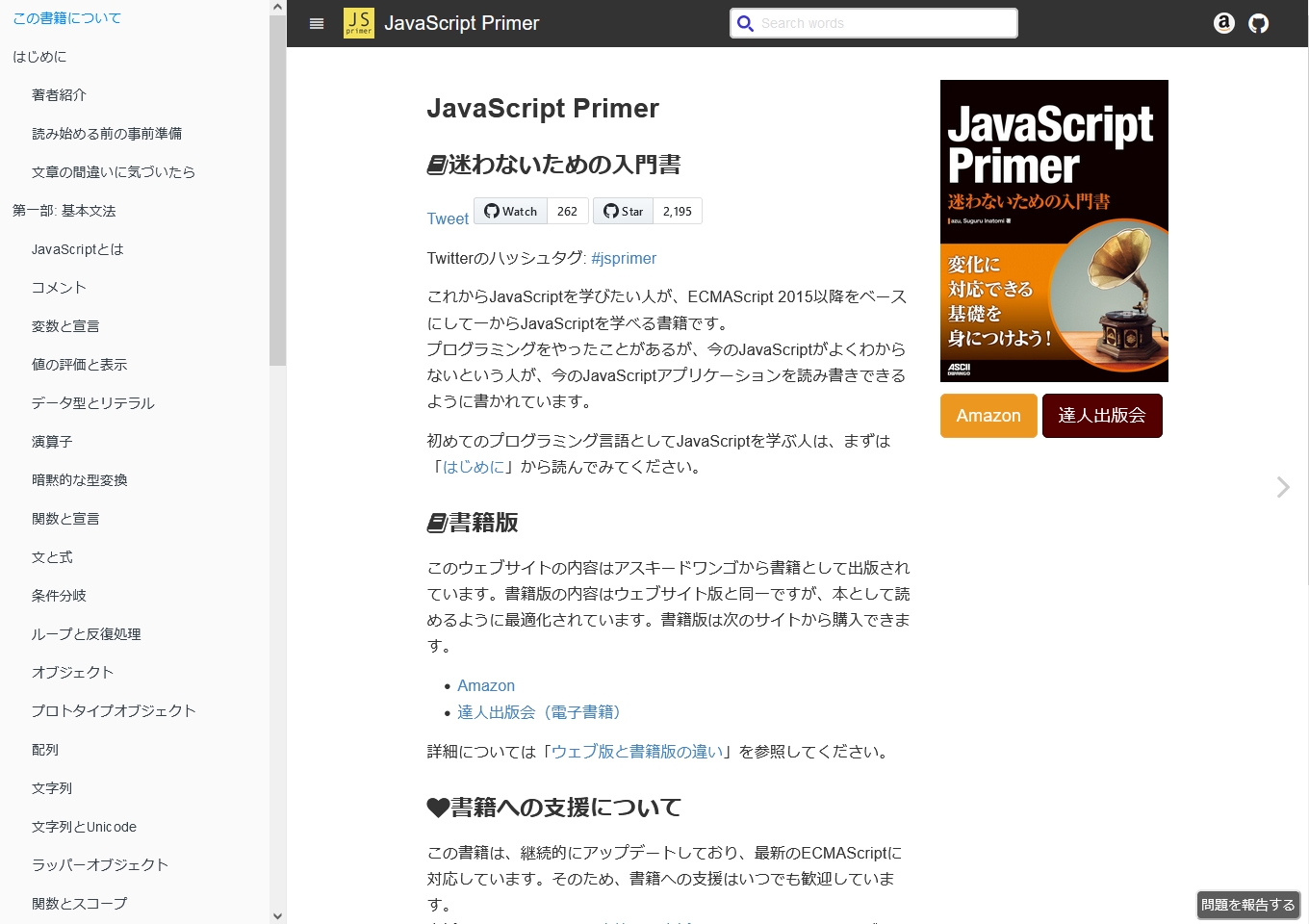Go to next page chevron arrow
Image resolution: width=1309 pixels, height=924 pixels.
pos(1283,487)
